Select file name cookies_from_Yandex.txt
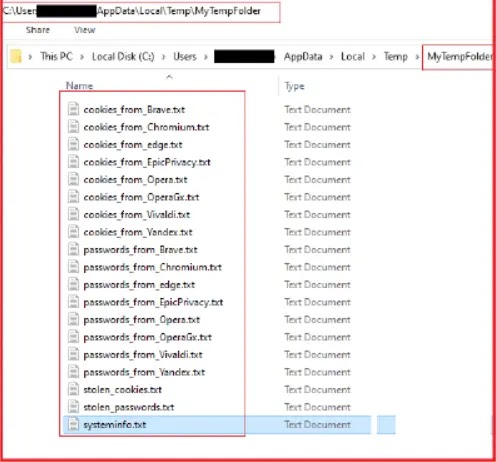Image resolution: width=497 pixels, height=462 pixels. coord(138,232)
